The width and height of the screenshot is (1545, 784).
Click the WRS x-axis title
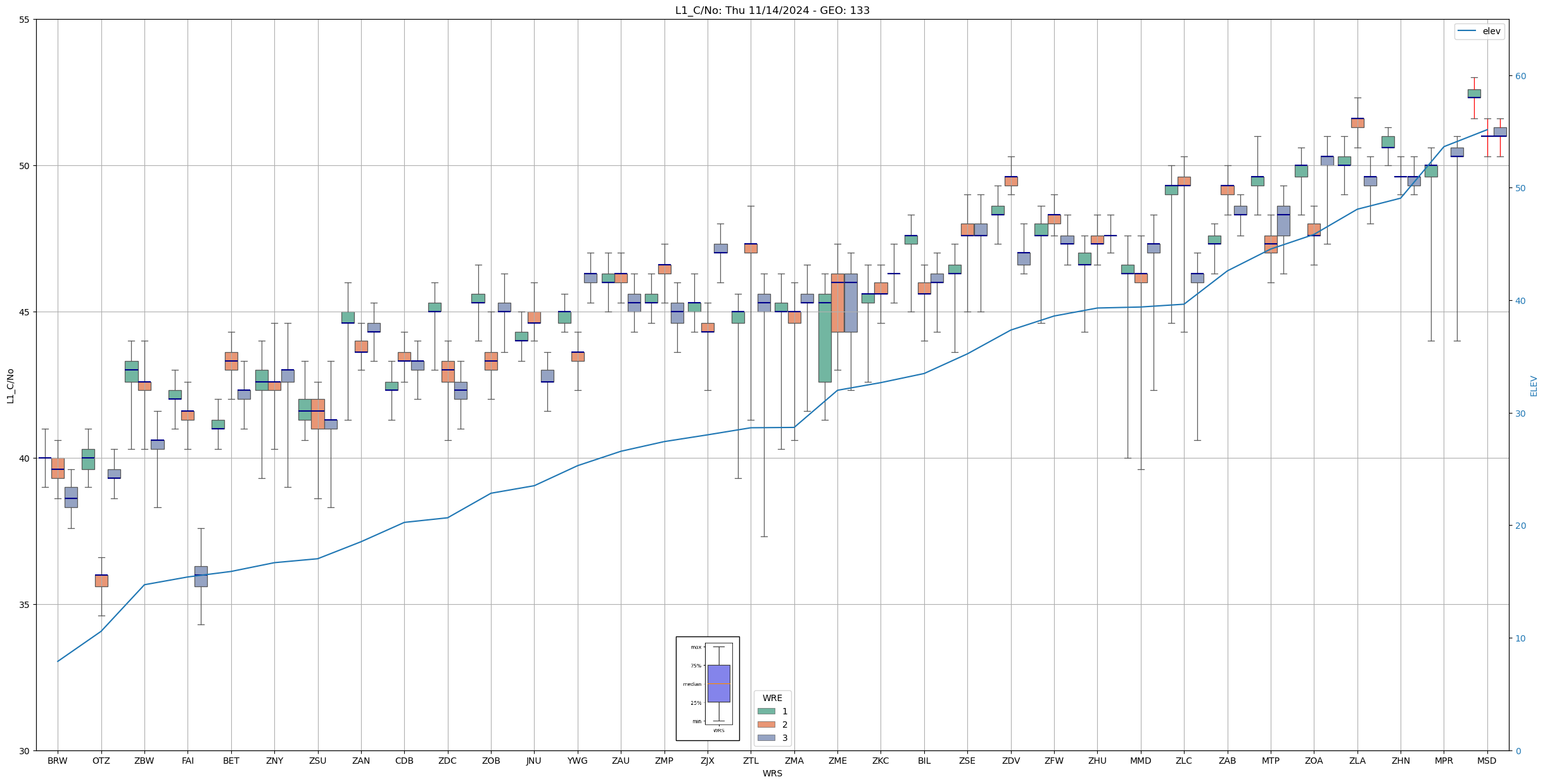(772, 773)
